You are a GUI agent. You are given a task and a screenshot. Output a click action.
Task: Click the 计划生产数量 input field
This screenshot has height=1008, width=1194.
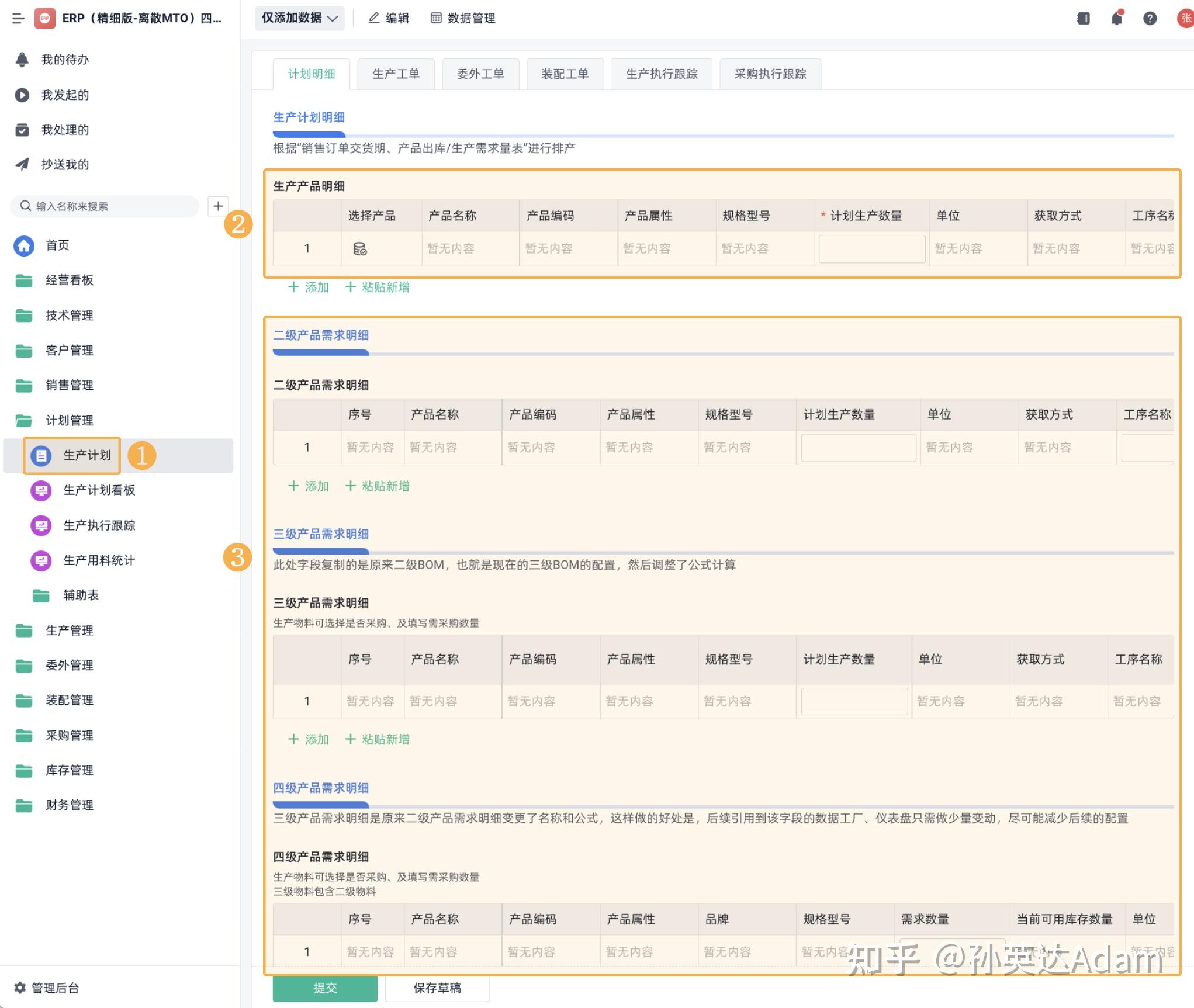point(871,248)
